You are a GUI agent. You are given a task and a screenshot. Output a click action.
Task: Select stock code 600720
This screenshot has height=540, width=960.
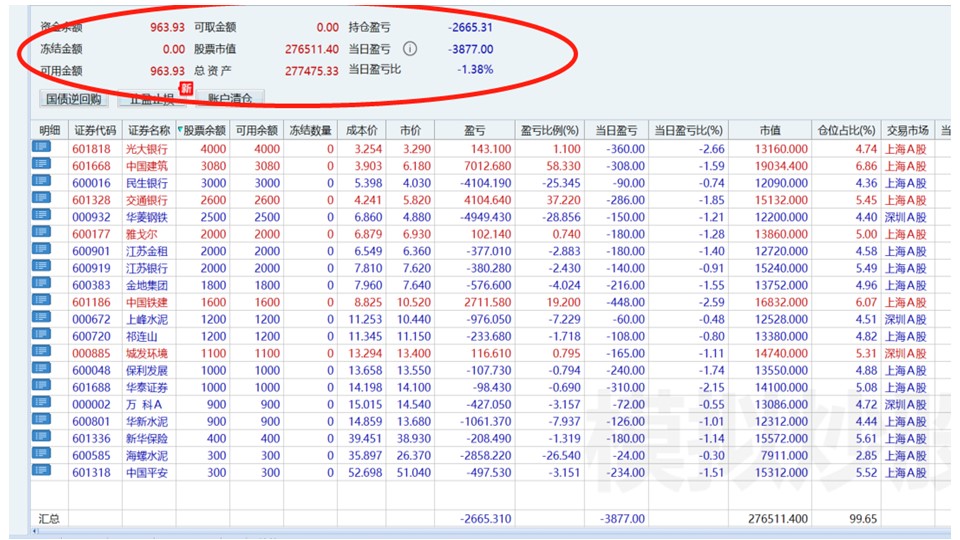coord(91,337)
